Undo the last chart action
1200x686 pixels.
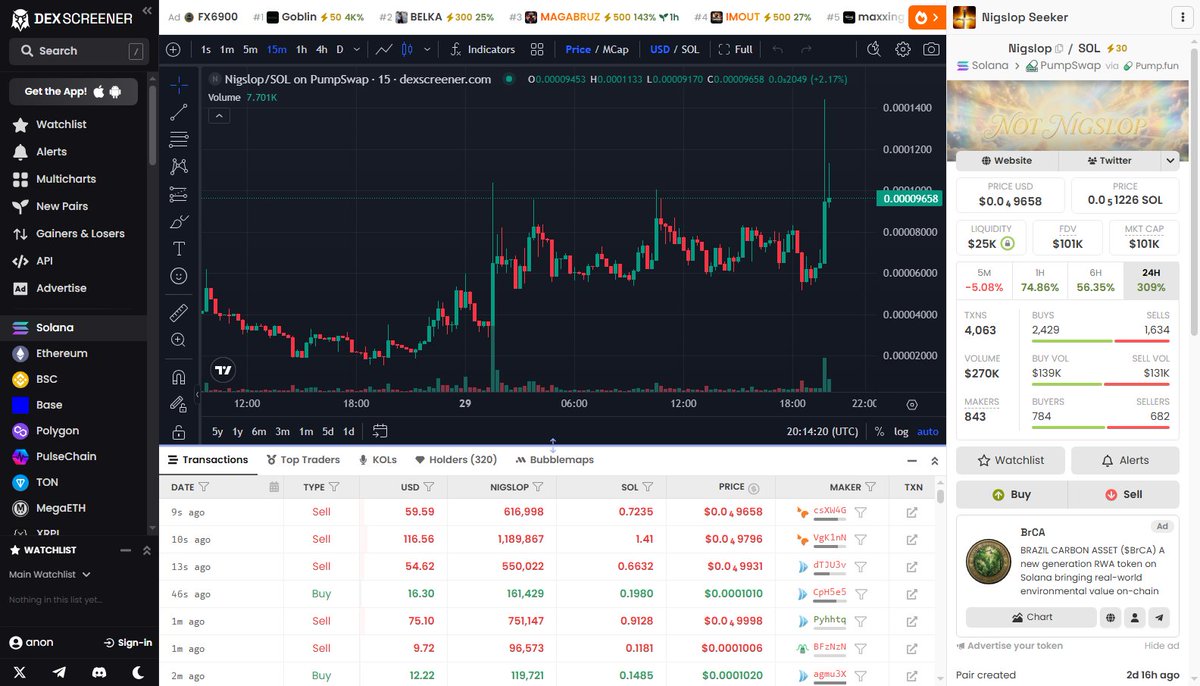click(x=778, y=49)
